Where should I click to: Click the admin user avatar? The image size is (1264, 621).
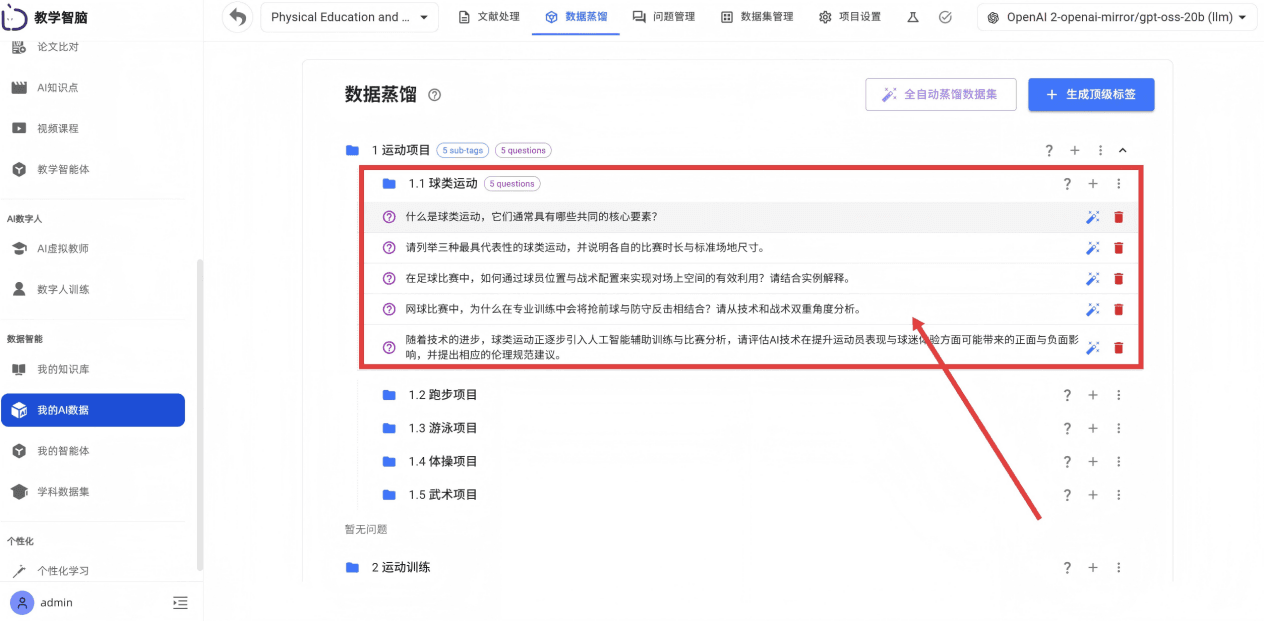(22, 603)
